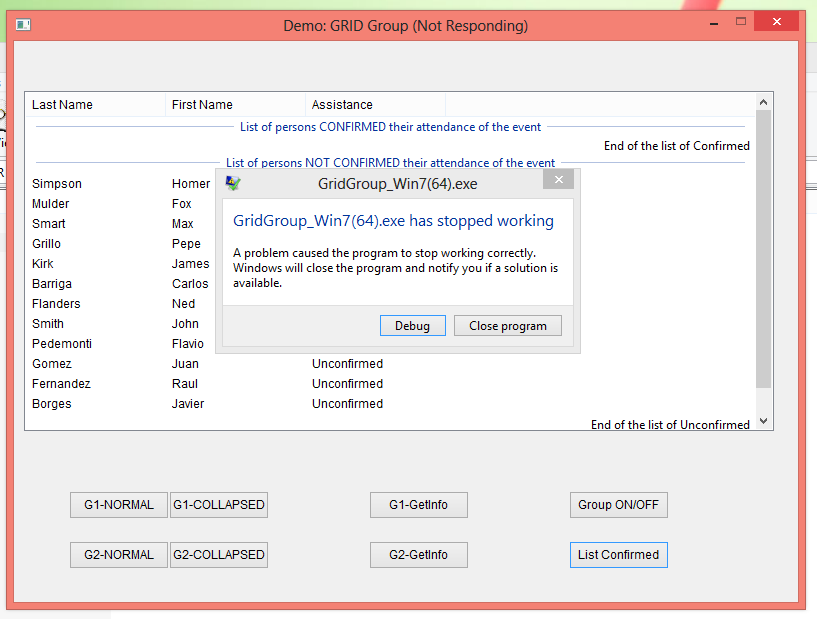Sort by the Assistance column header
Viewport: 817px width, 619px height.
coord(376,105)
